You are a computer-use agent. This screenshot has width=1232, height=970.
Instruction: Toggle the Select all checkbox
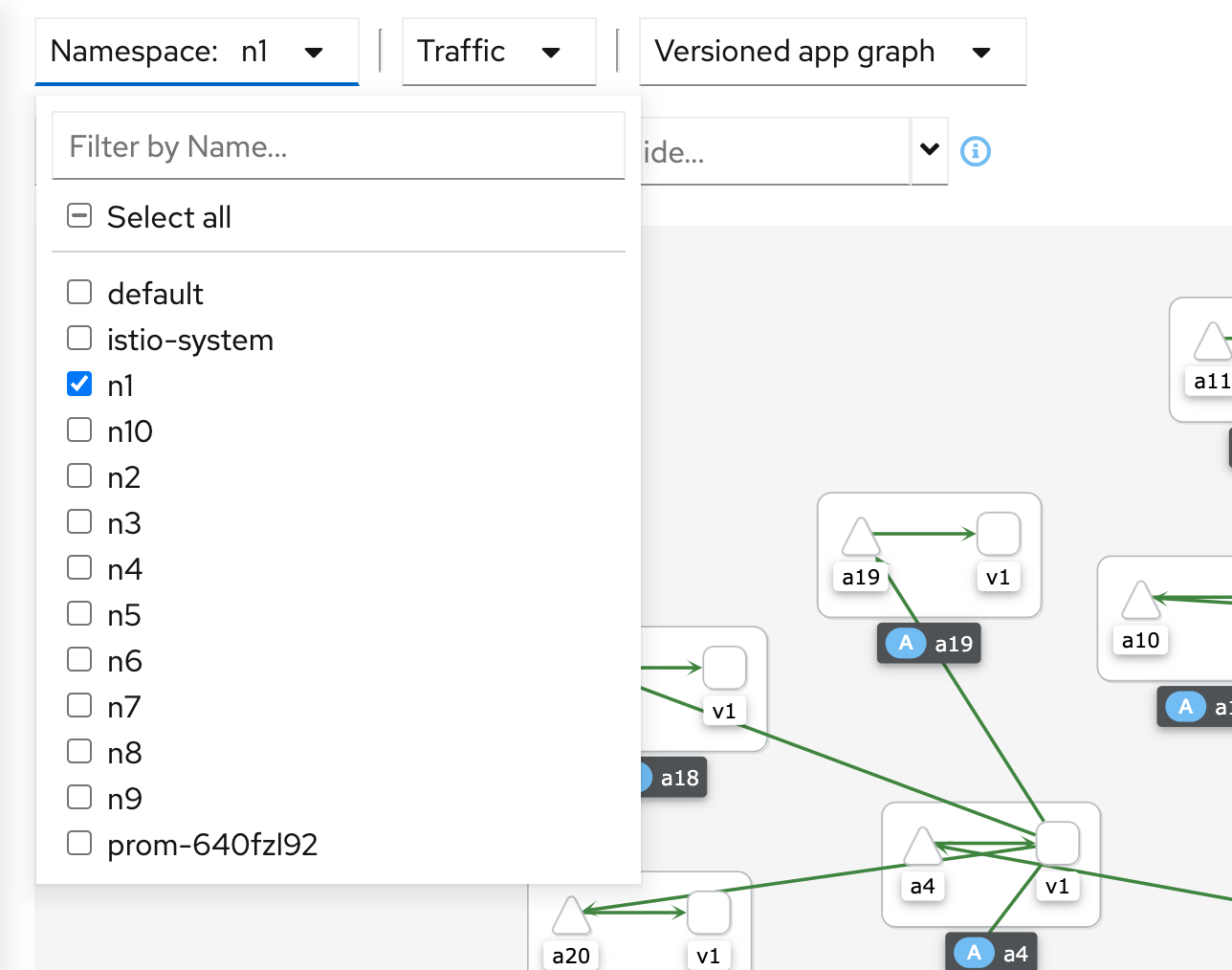click(x=79, y=216)
